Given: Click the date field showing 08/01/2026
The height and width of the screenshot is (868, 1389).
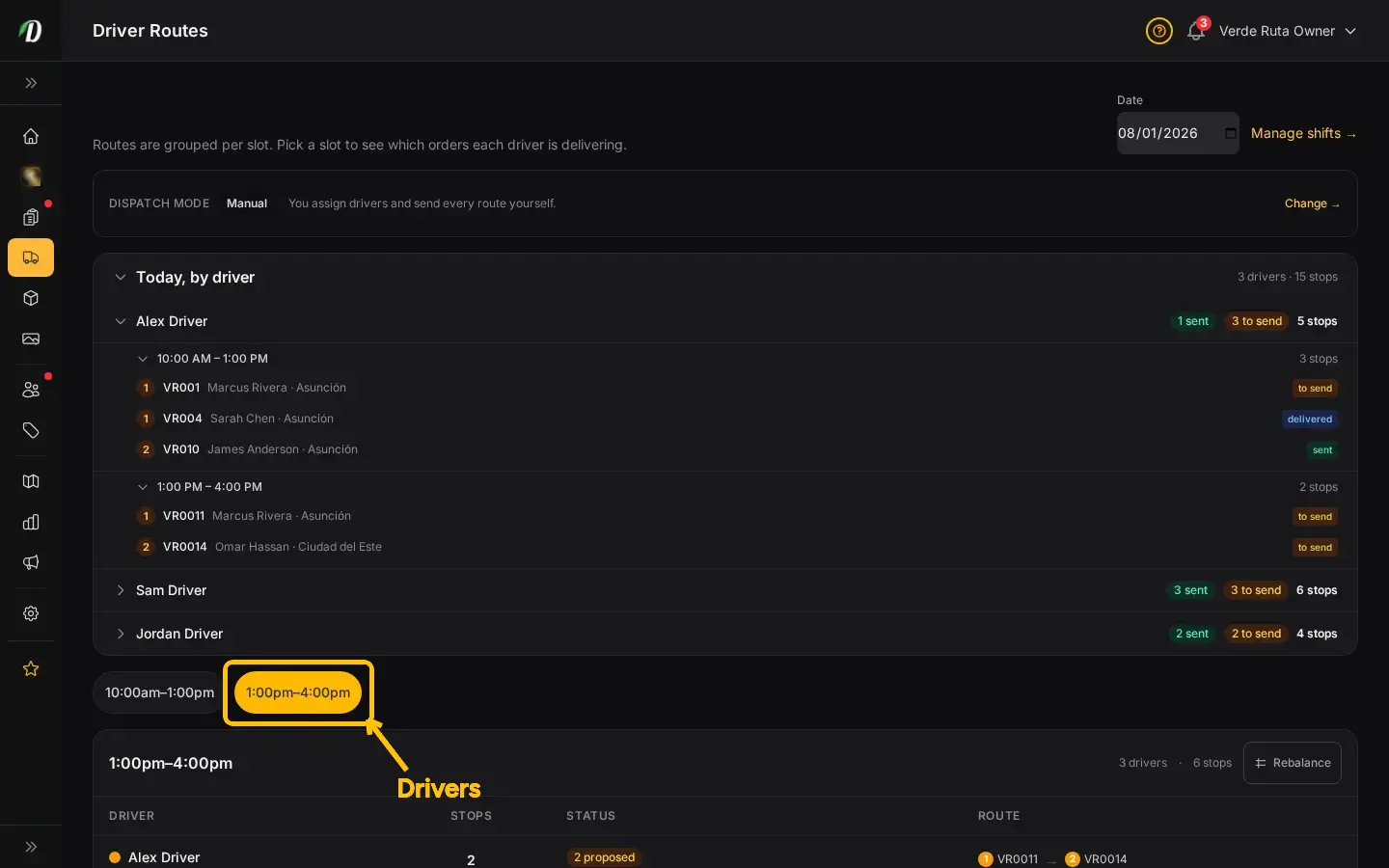Looking at the screenshot, I should click(x=1178, y=133).
